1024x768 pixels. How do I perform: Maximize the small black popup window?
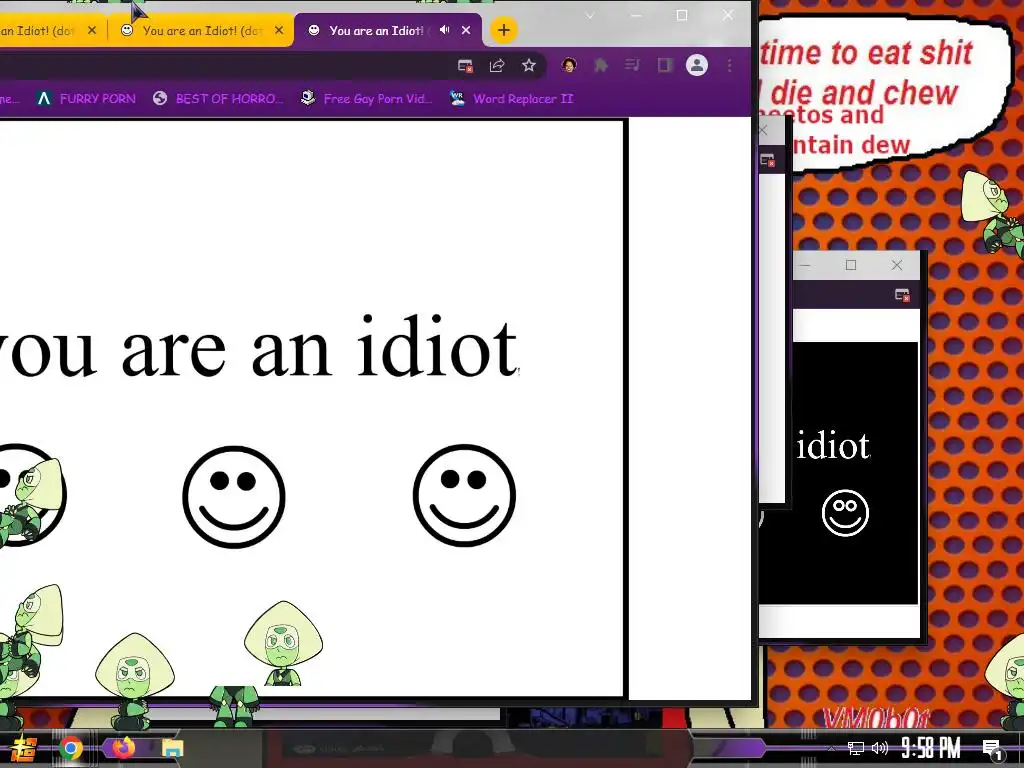click(x=851, y=265)
